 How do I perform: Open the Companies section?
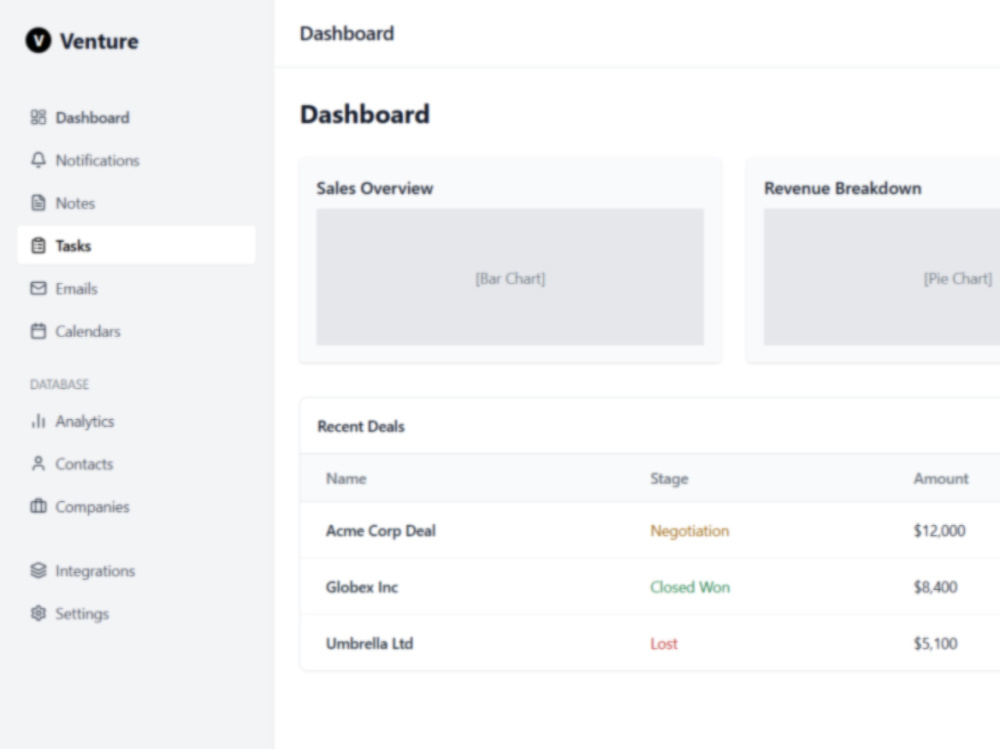tap(136, 507)
